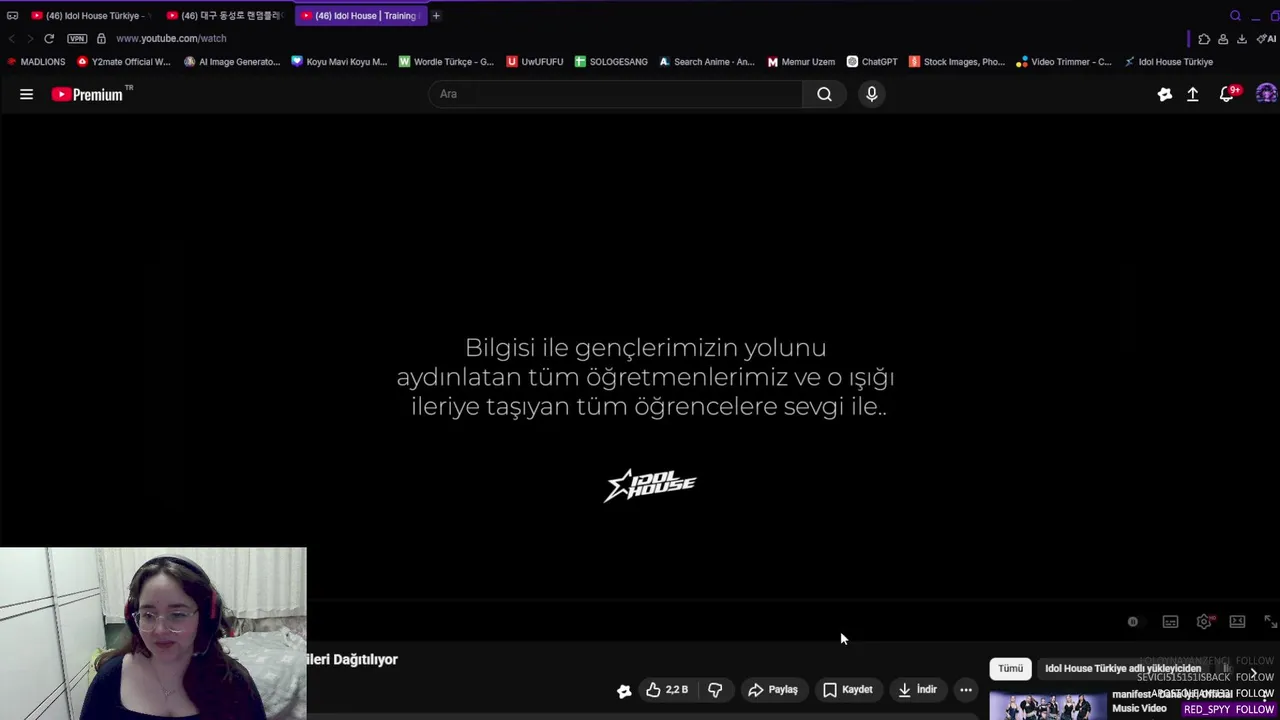Go back in browser history
Screen dimensions: 1280x720
pos(12,38)
